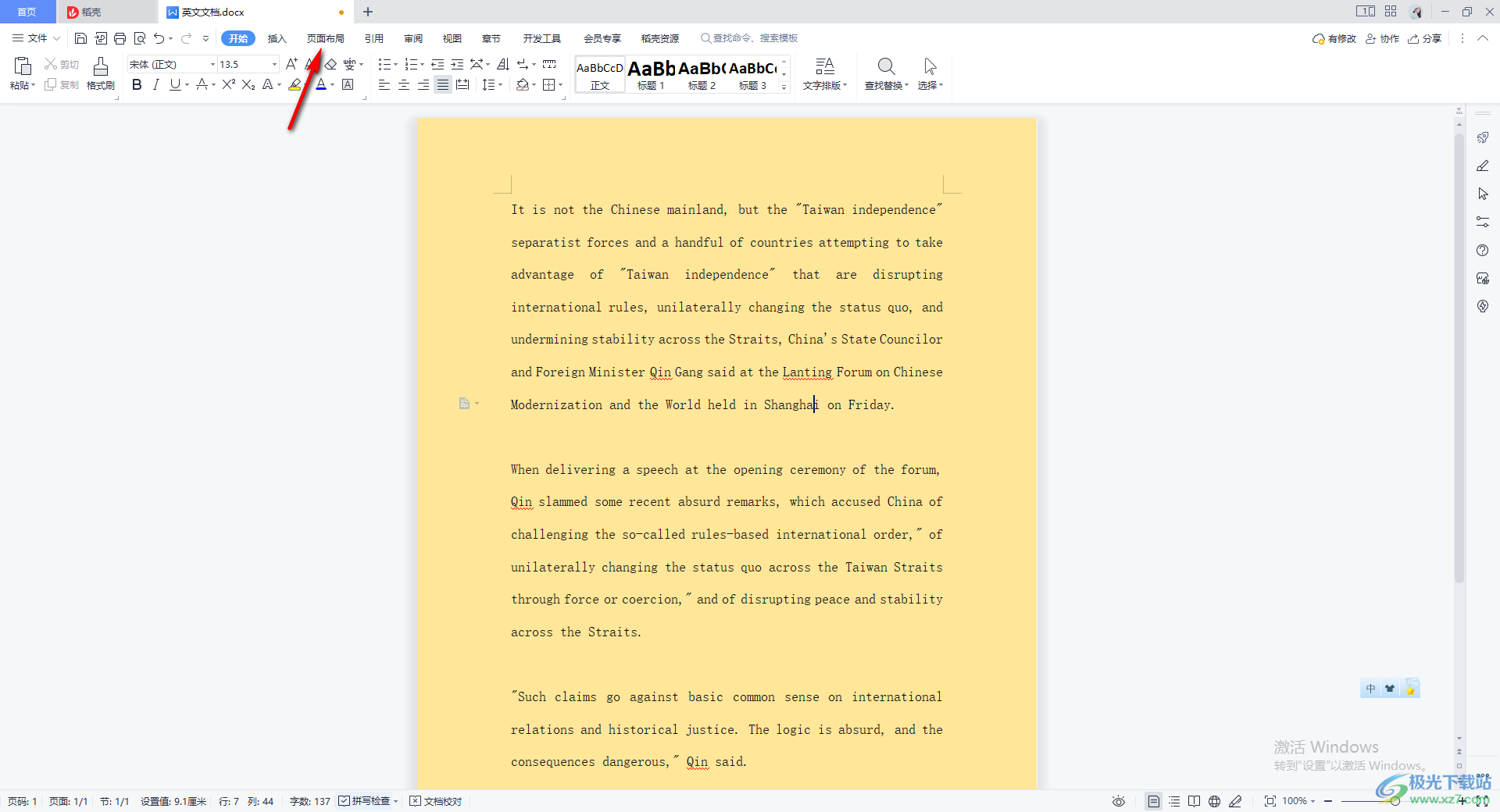Toggle eye protection mode in status bar
This screenshot has width=1500, height=812.
pyautogui.click(x=1119, y=801)
